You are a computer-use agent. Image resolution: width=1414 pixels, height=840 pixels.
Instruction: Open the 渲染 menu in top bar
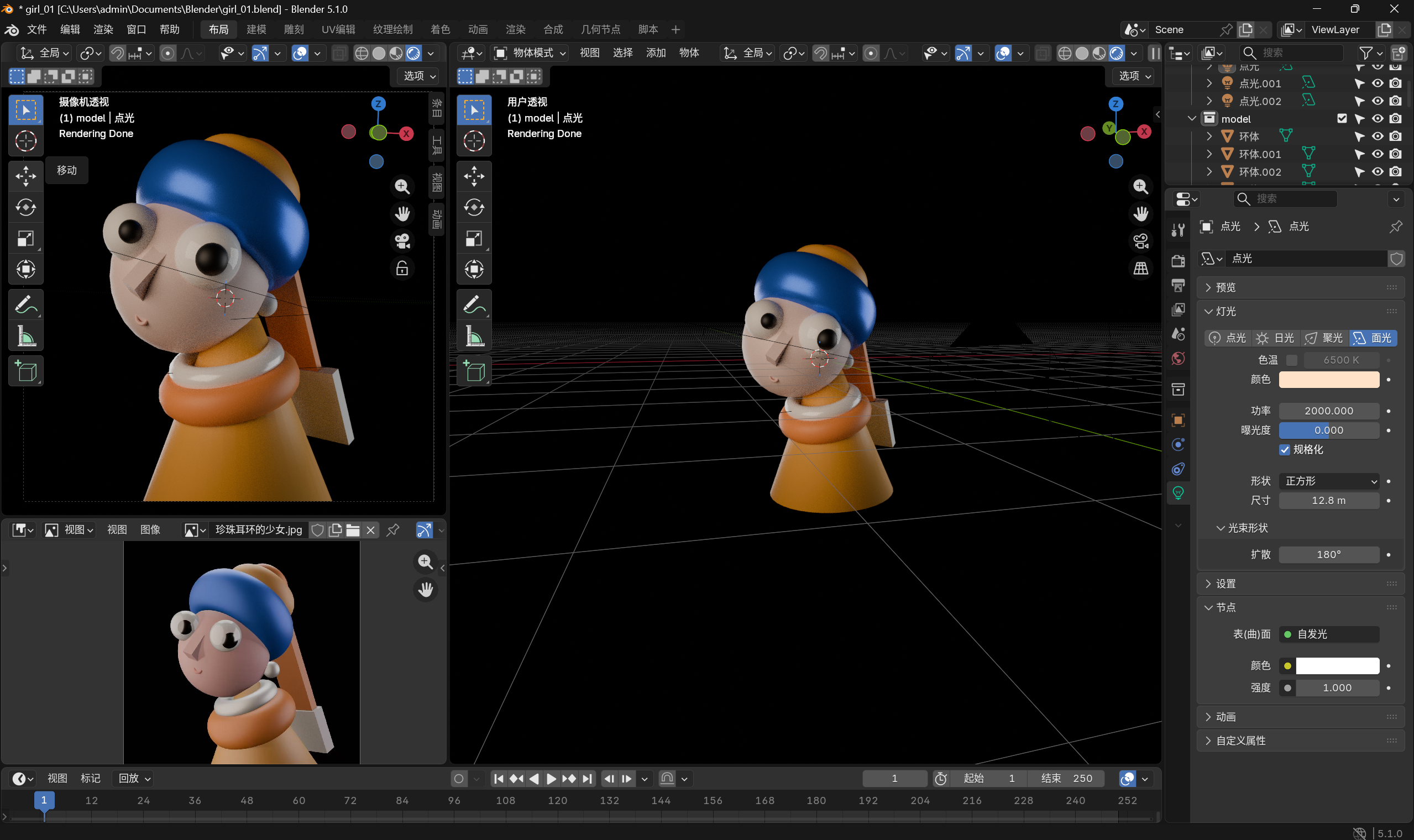103,29
